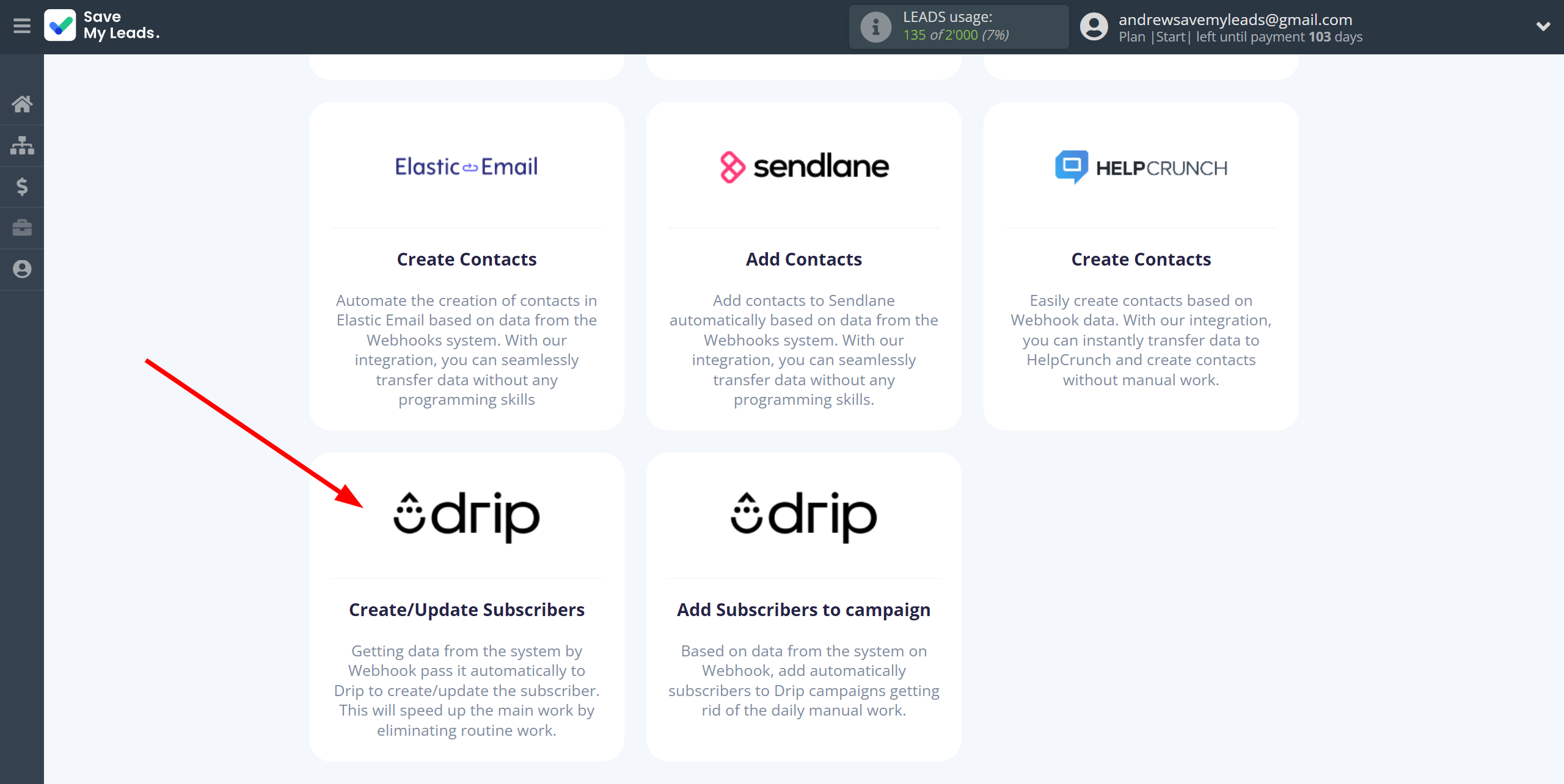
Task: Open the connections sitemap icon
Action: 22,145
